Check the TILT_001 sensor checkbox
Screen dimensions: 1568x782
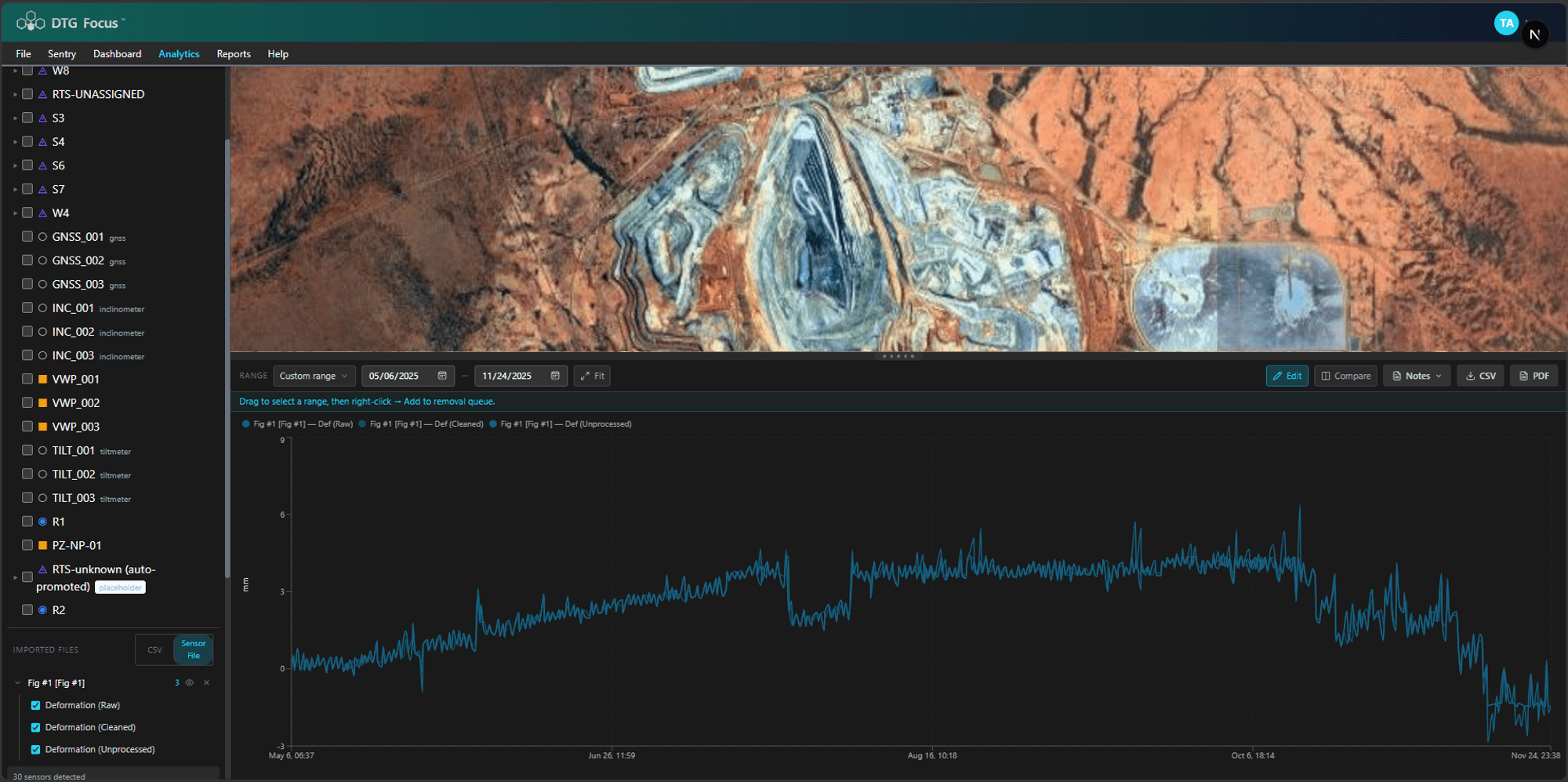pyautogui.click(x=27, y=450)
